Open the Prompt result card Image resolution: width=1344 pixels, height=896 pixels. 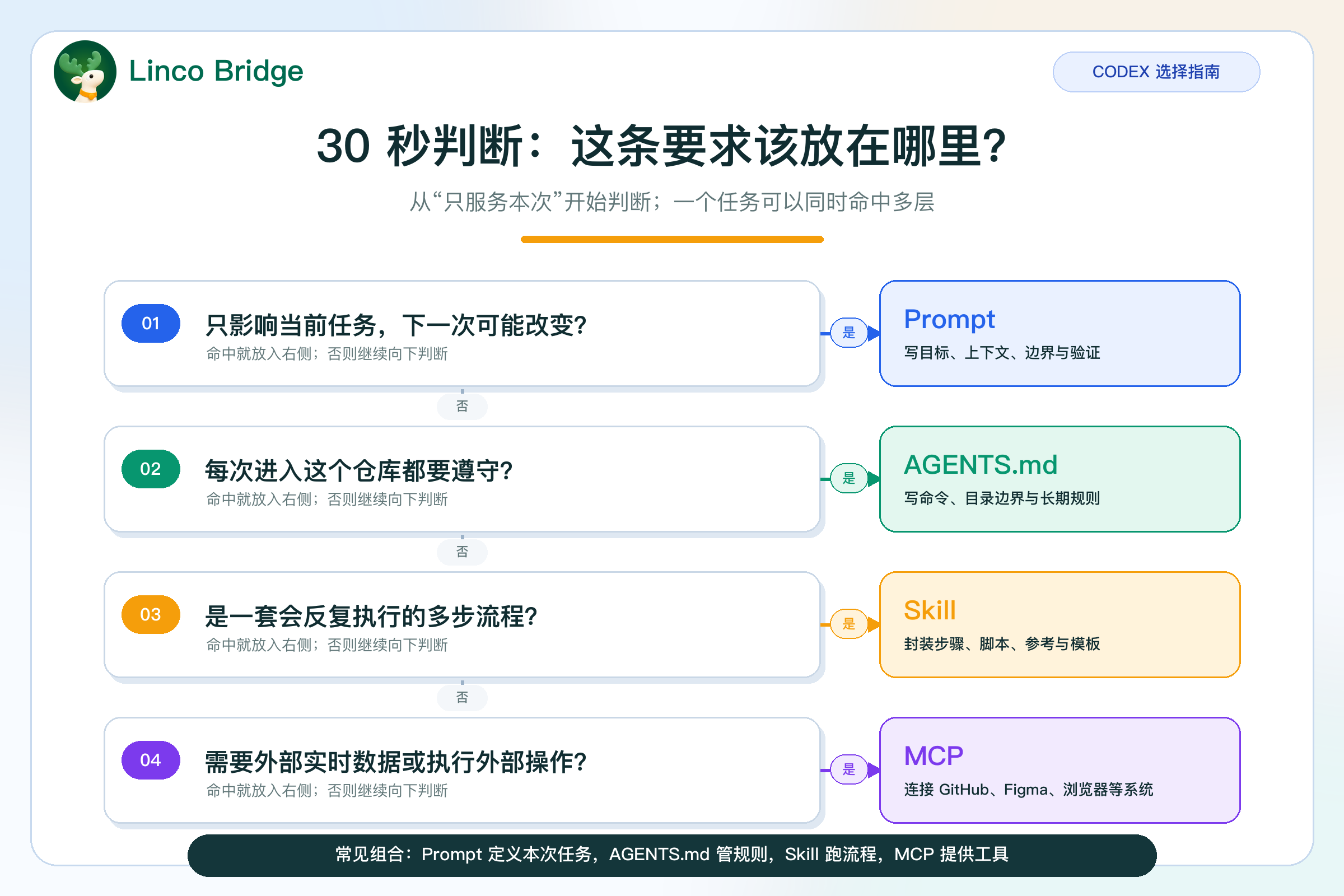tap(1060, 334)
